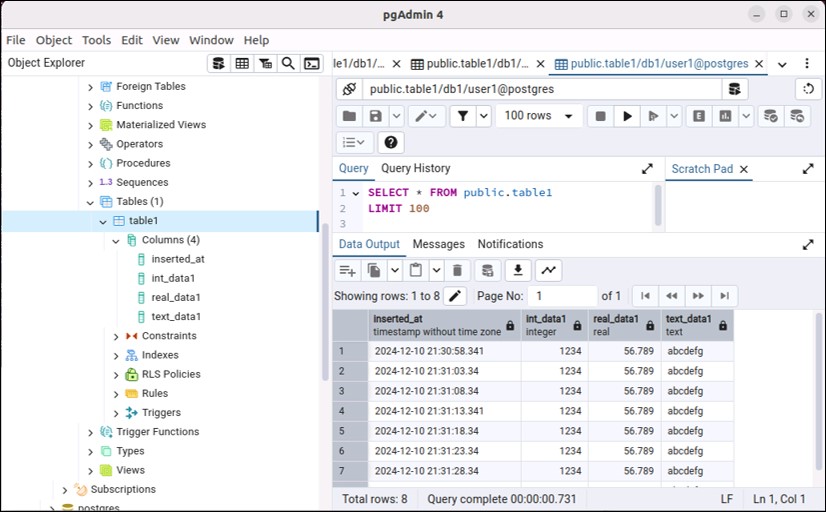
Task: Open the PSQL Tool from Object Explorer
Action: click(312, 63)
